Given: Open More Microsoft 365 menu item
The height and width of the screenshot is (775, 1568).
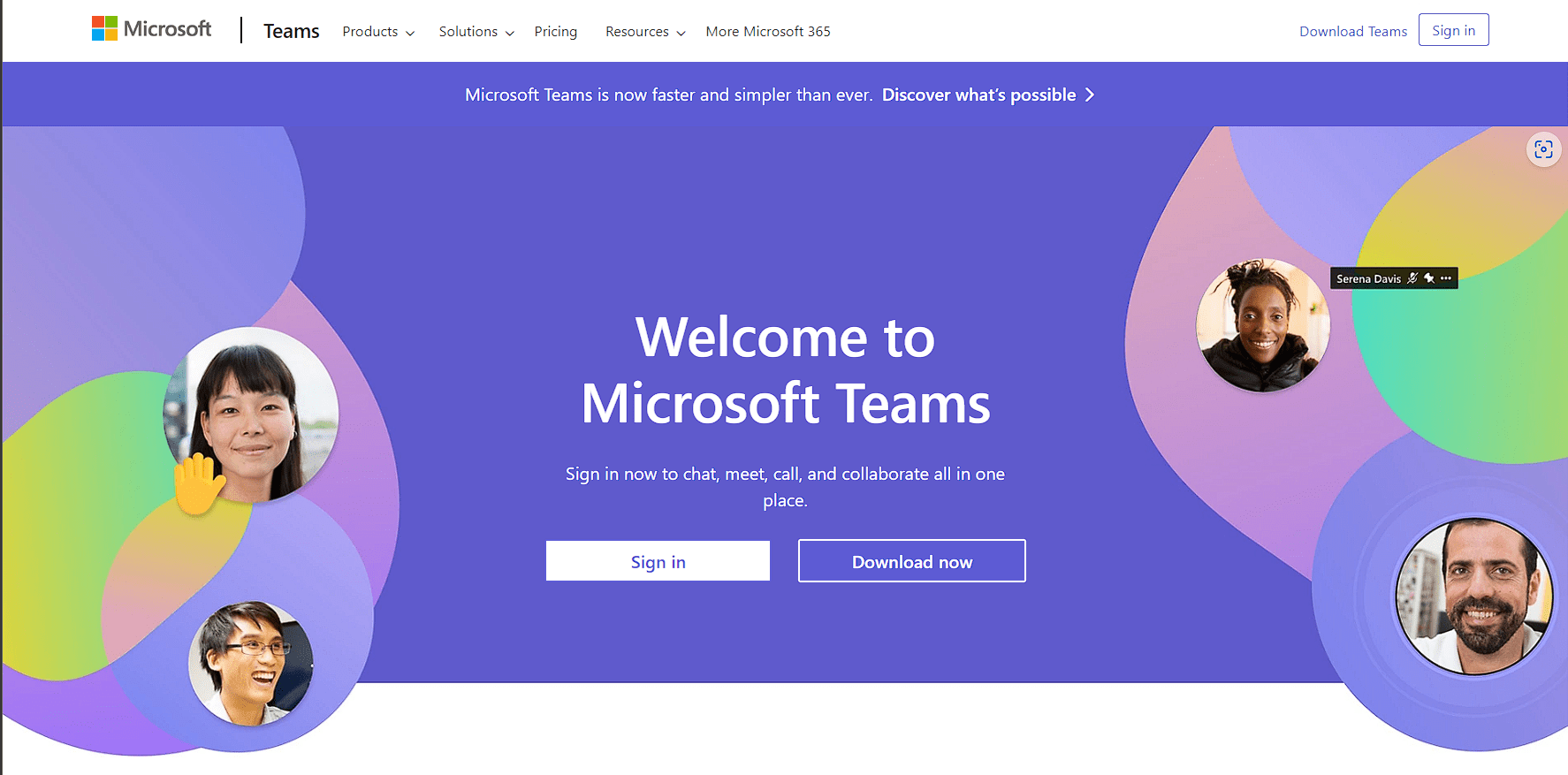Looking at the screenshot, I should click(x=768, y=32).
